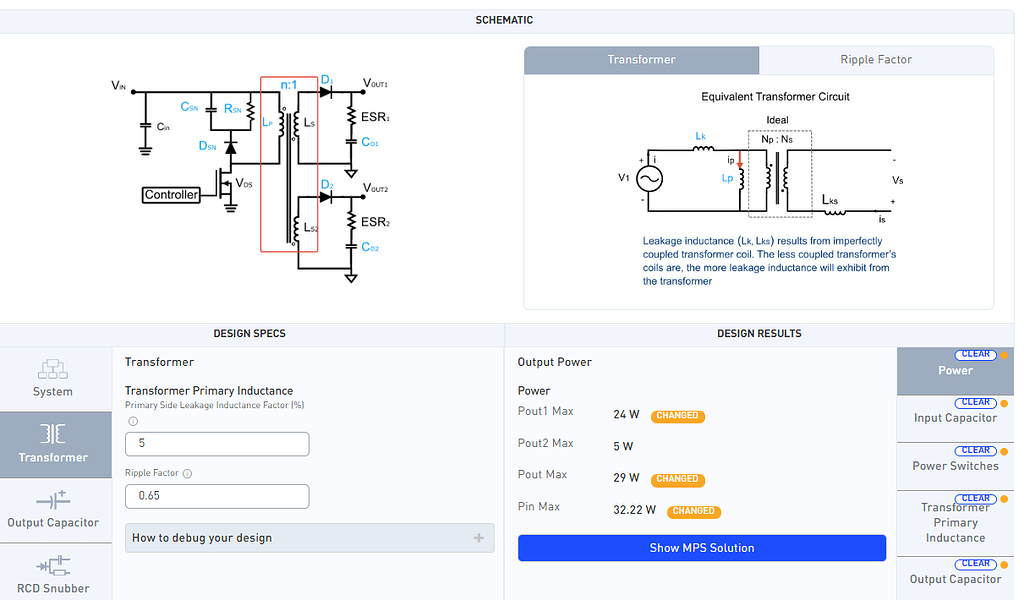The image size is (1035, 600).
Task: Clear the Input Capacitor results
Action: (x=975, y=402)
